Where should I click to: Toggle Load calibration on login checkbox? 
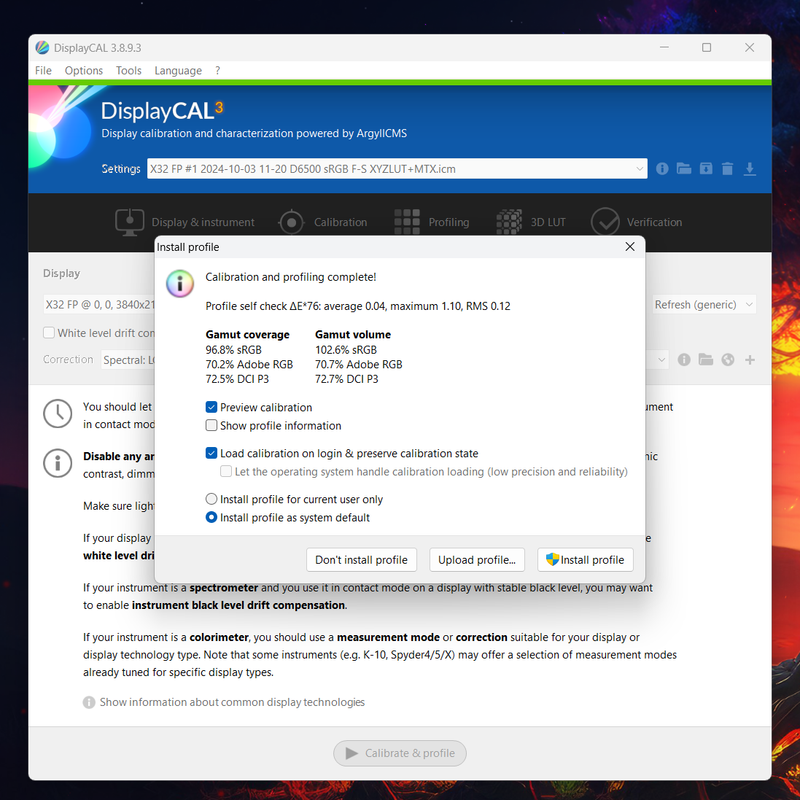[x=211, y=453]
